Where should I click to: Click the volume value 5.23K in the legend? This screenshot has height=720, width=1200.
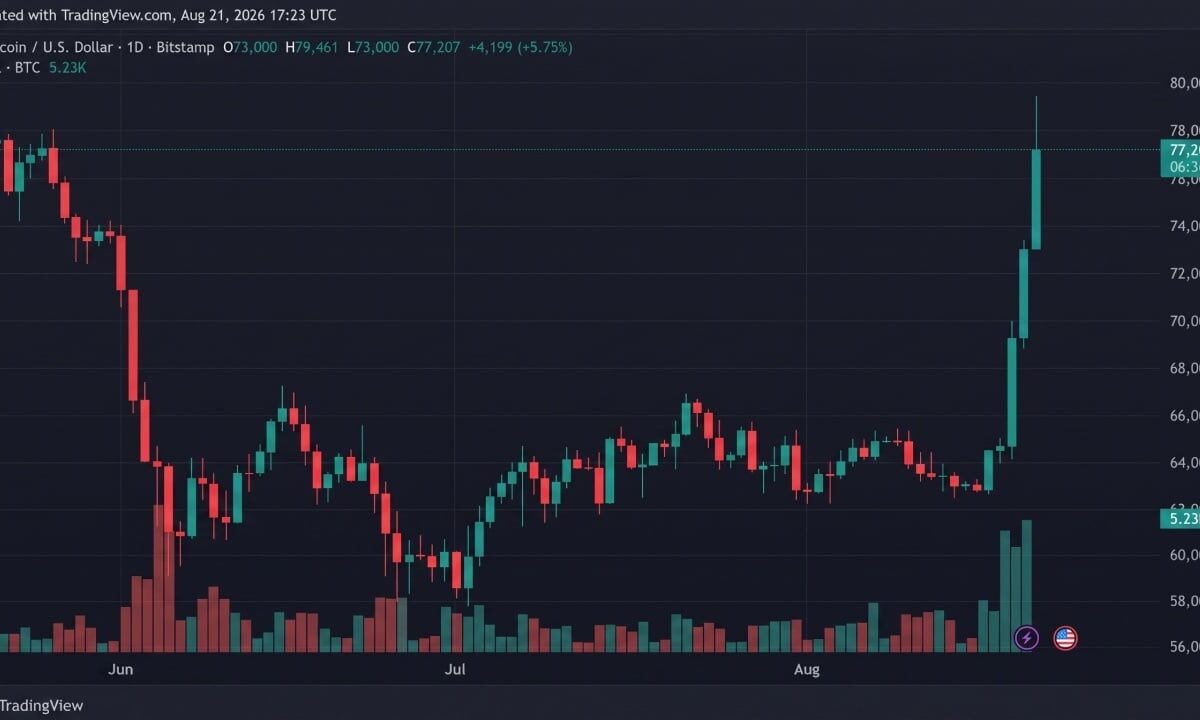(68, 68)
